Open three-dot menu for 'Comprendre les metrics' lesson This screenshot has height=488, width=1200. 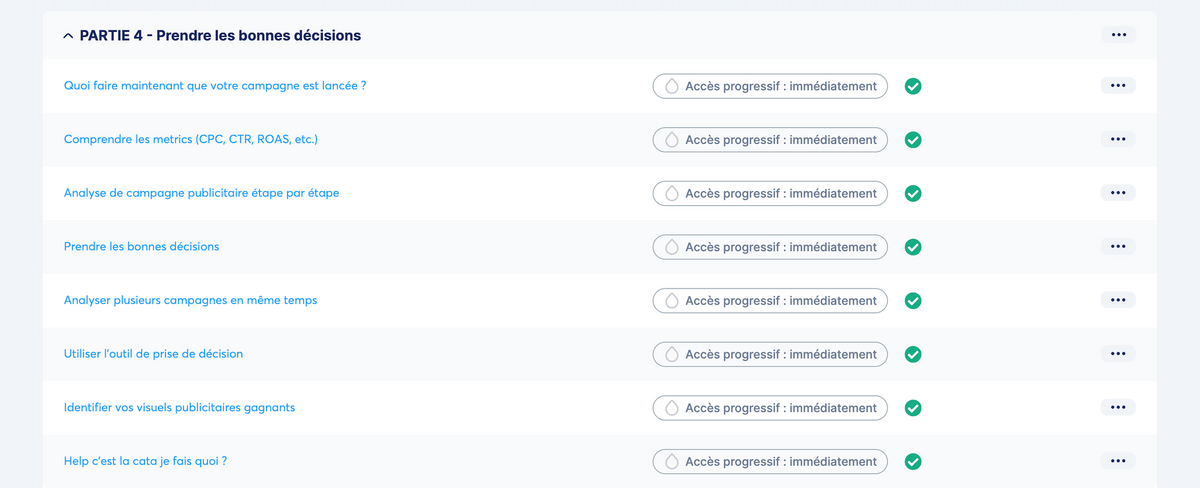click(1118, 139)
